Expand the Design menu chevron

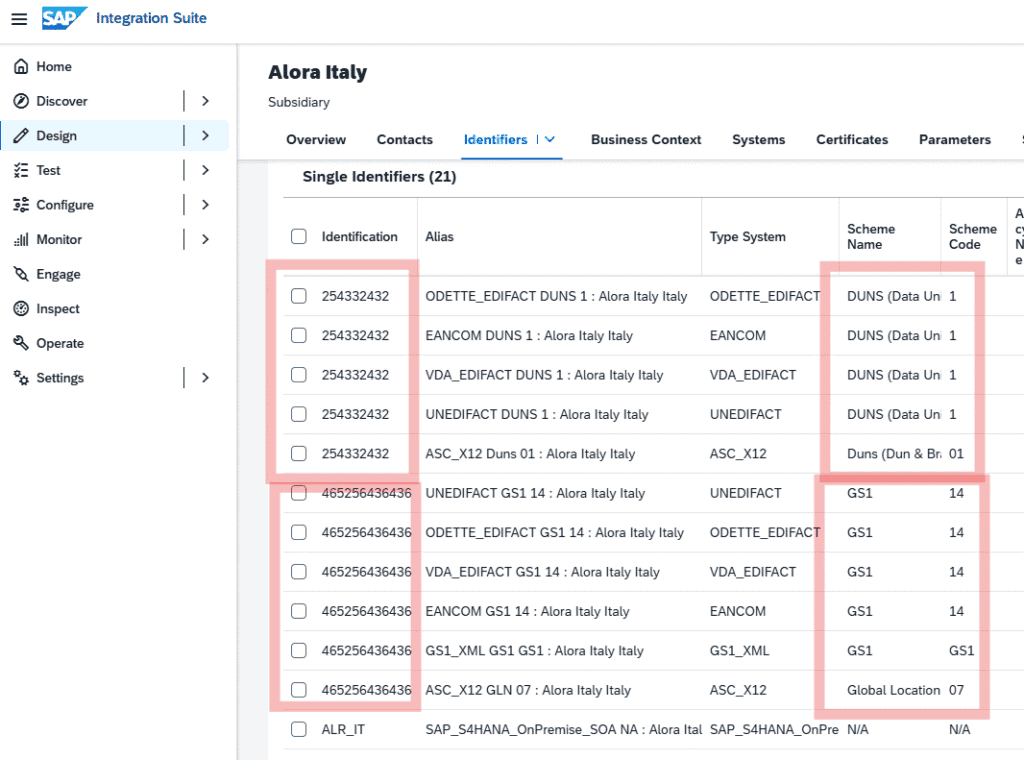click(206, 136)
